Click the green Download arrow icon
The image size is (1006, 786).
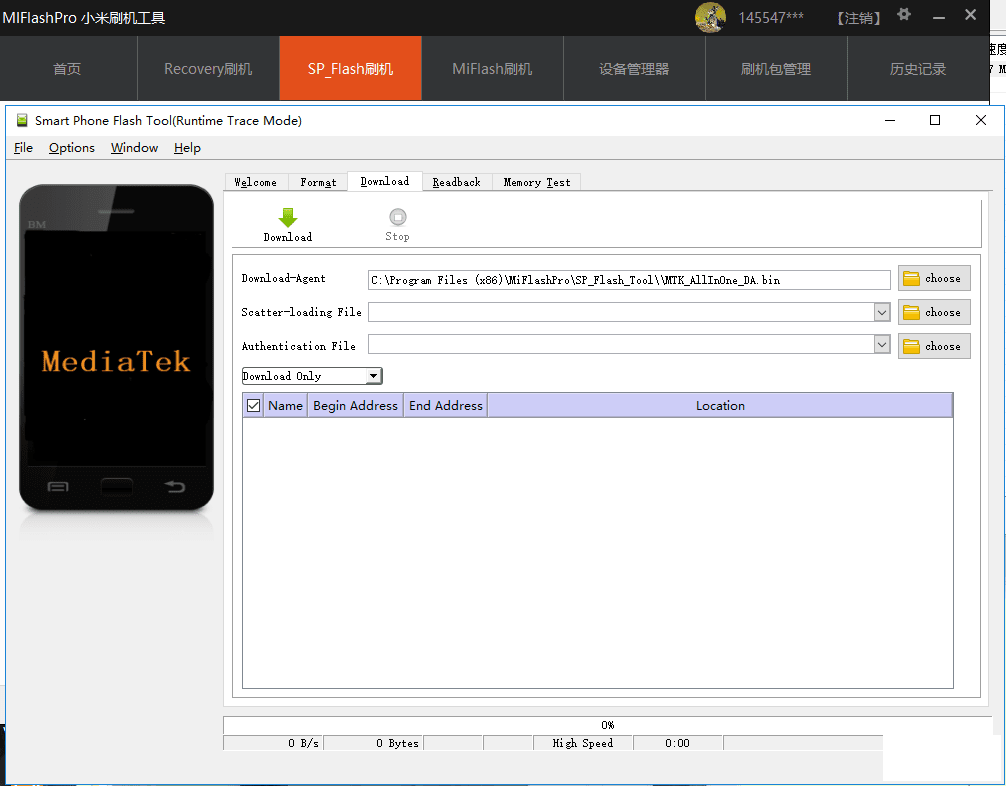tap(288, 218)
